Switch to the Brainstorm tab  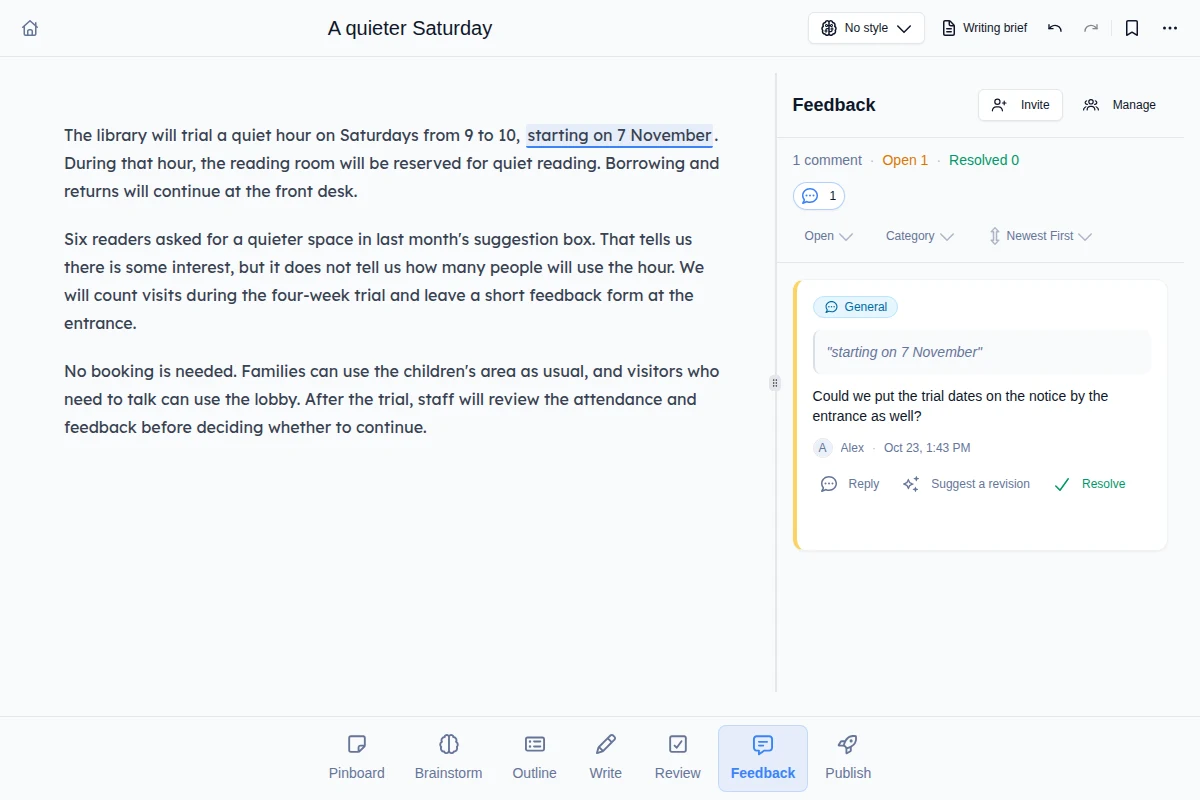coord(449,758)
